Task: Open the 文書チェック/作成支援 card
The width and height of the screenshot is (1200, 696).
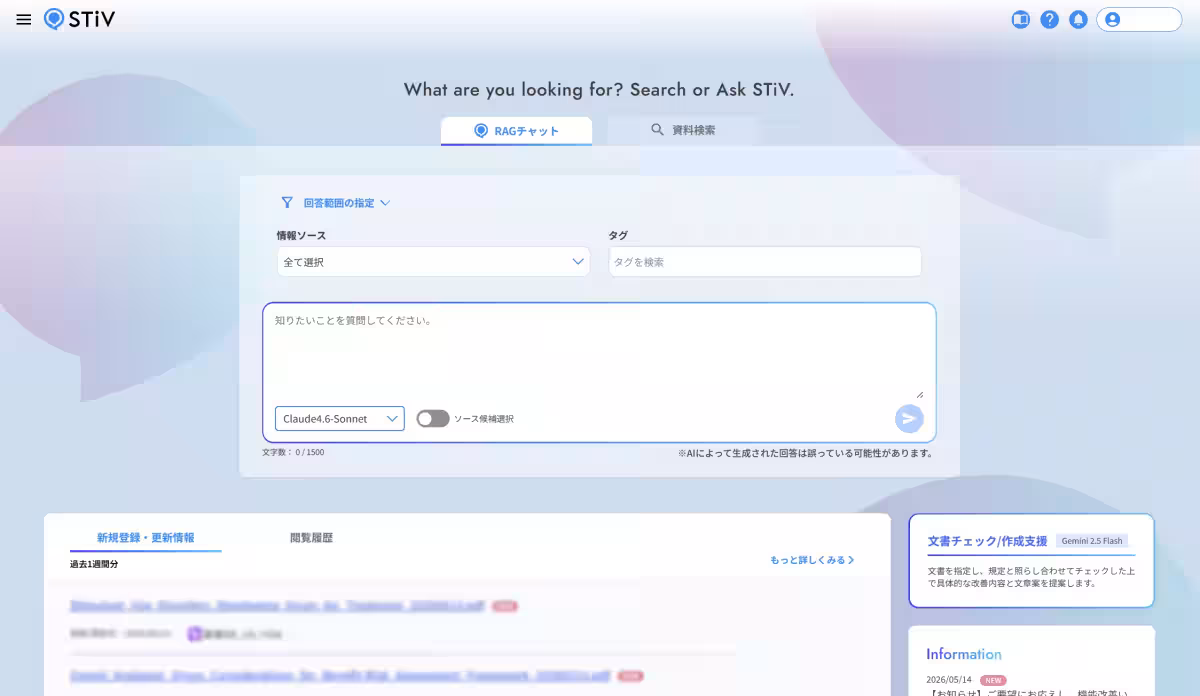Action: coord(1031,561)
